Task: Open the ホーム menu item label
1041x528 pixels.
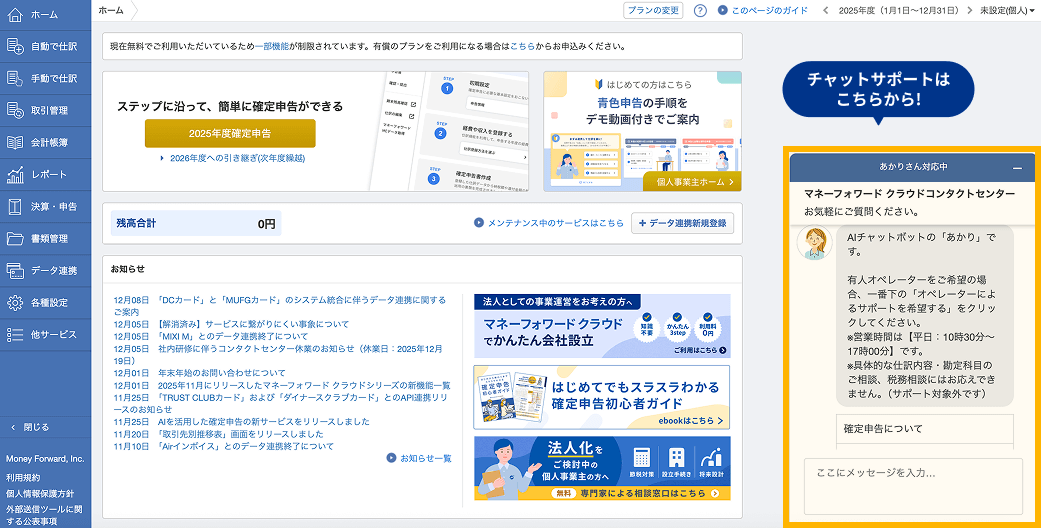Action: click(44, 15)
